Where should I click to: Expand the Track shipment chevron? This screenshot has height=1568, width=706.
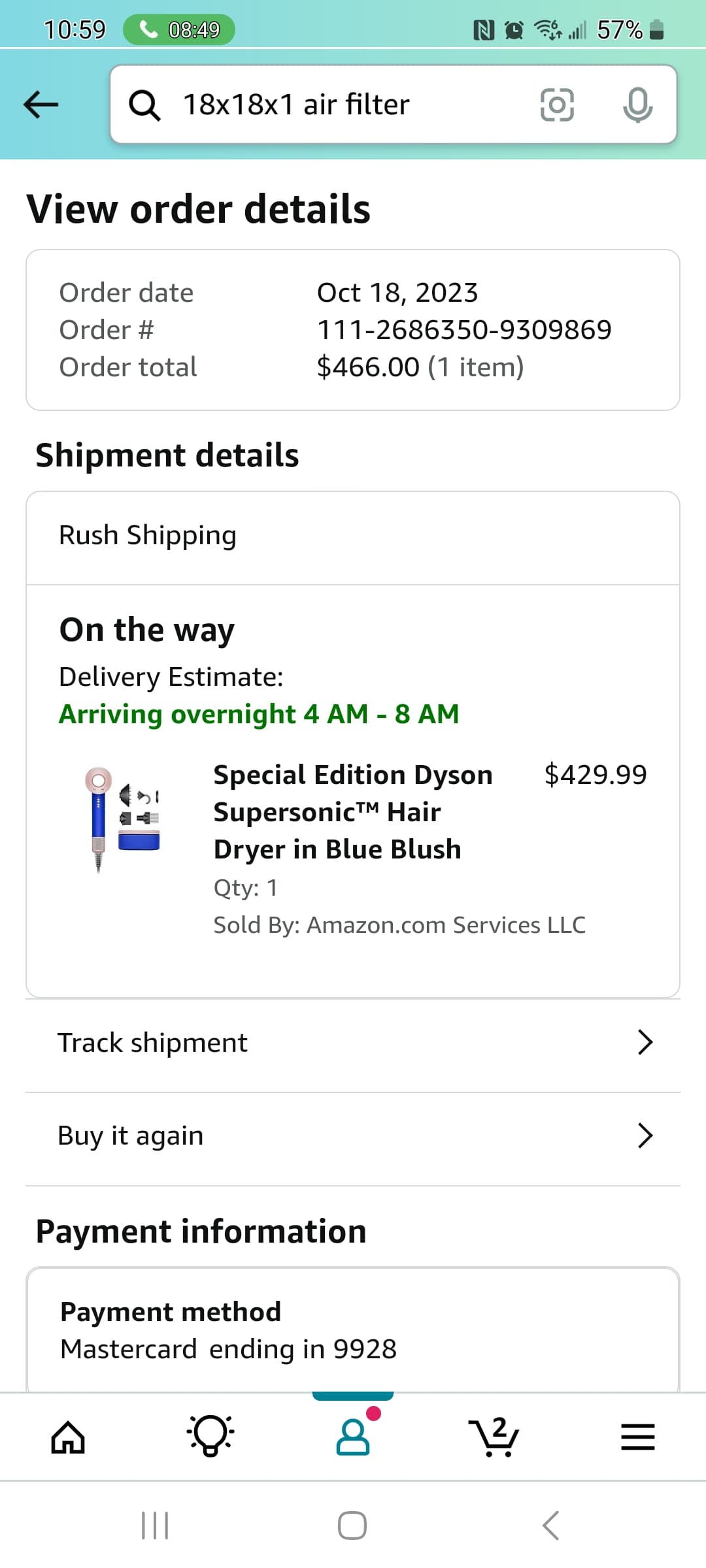coord(645,1043)
